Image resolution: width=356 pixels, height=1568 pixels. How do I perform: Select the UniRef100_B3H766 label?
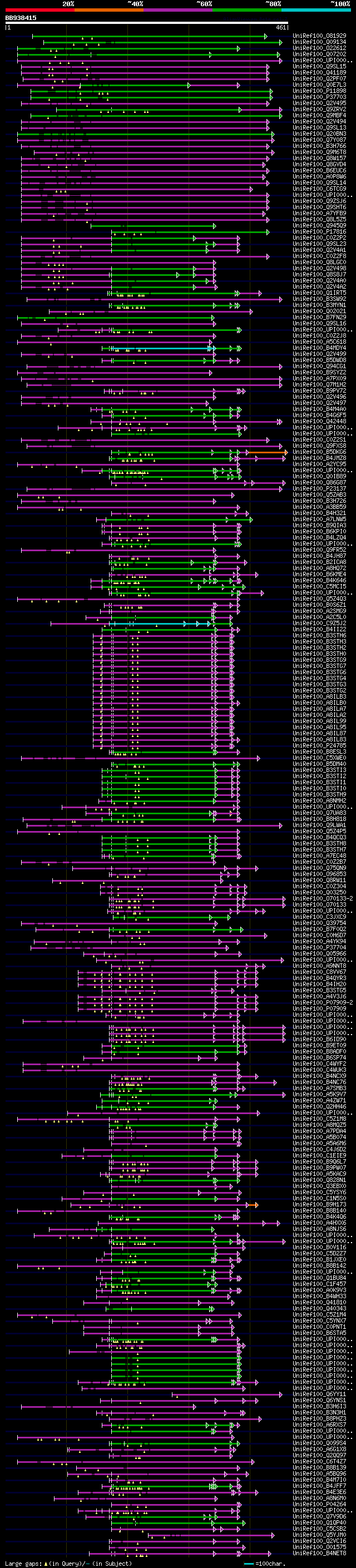tap(319, 146)
